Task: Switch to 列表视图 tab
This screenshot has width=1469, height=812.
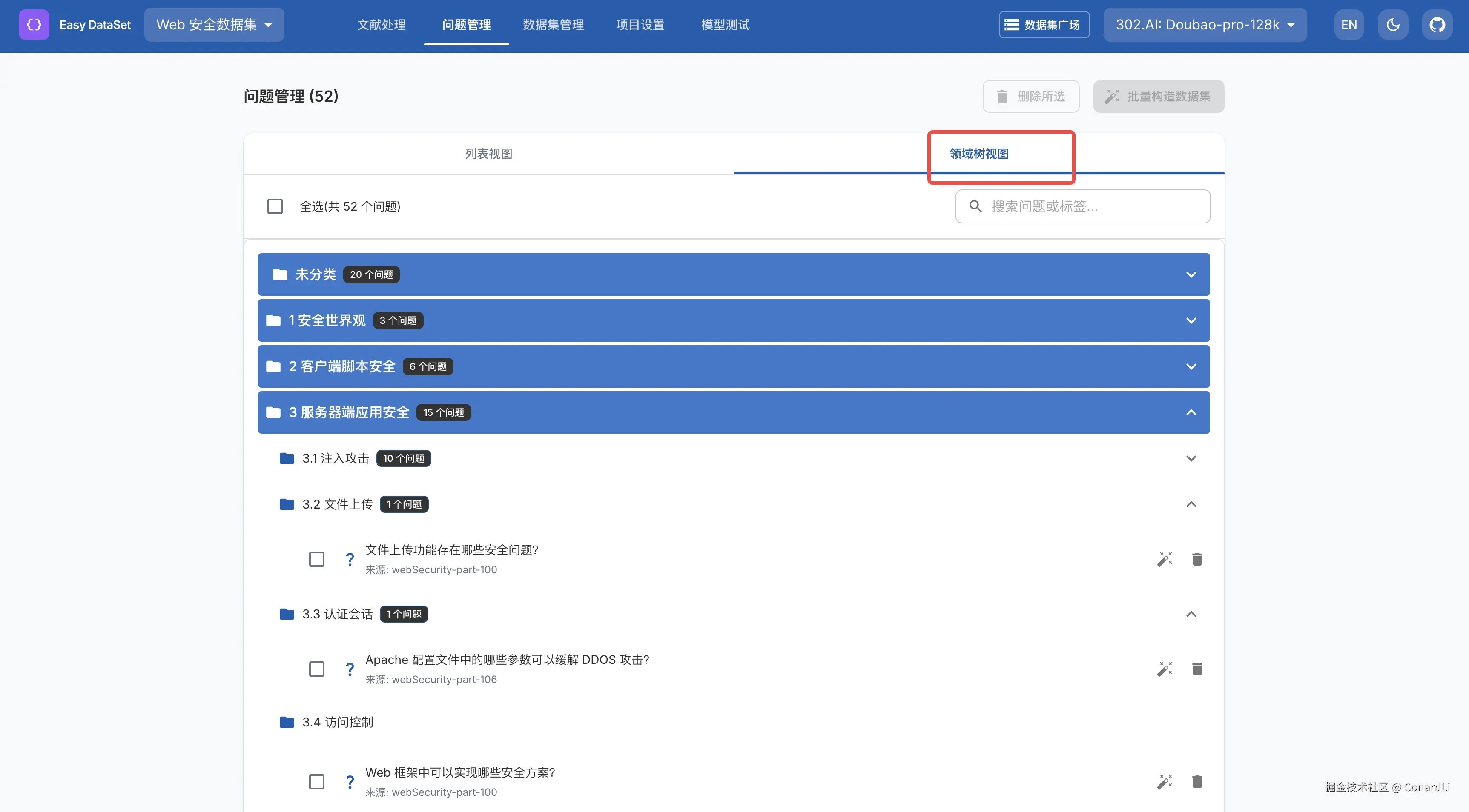Action: [x=488, y=154]
